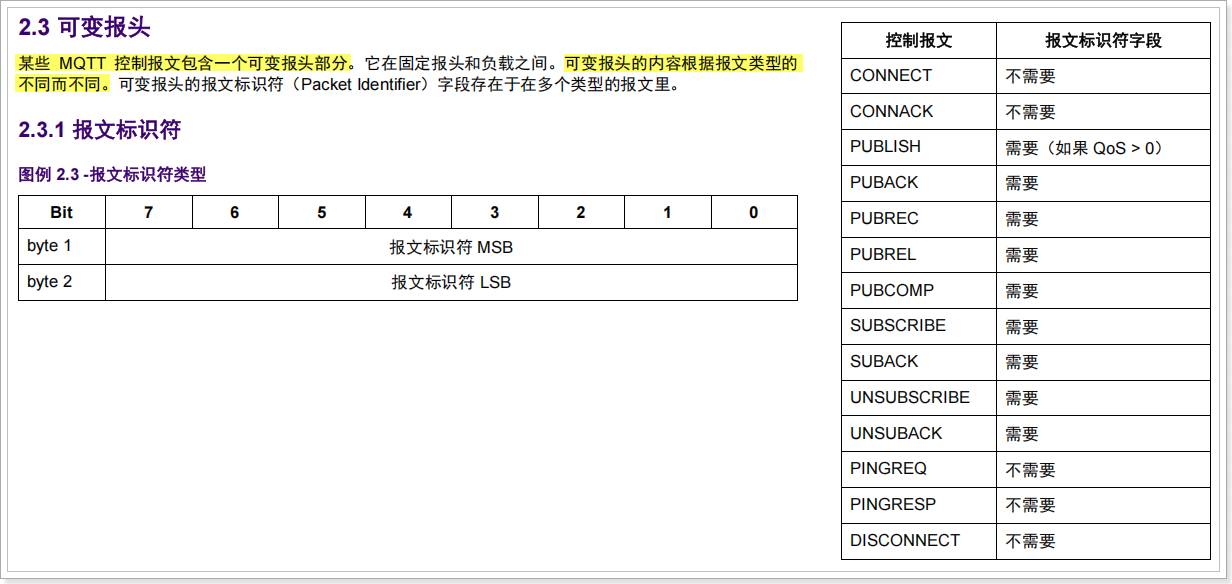The width and height of the screenshot is (1232, 584).
Task: Click the PINGRESP cell
Action: click(919, 505)
